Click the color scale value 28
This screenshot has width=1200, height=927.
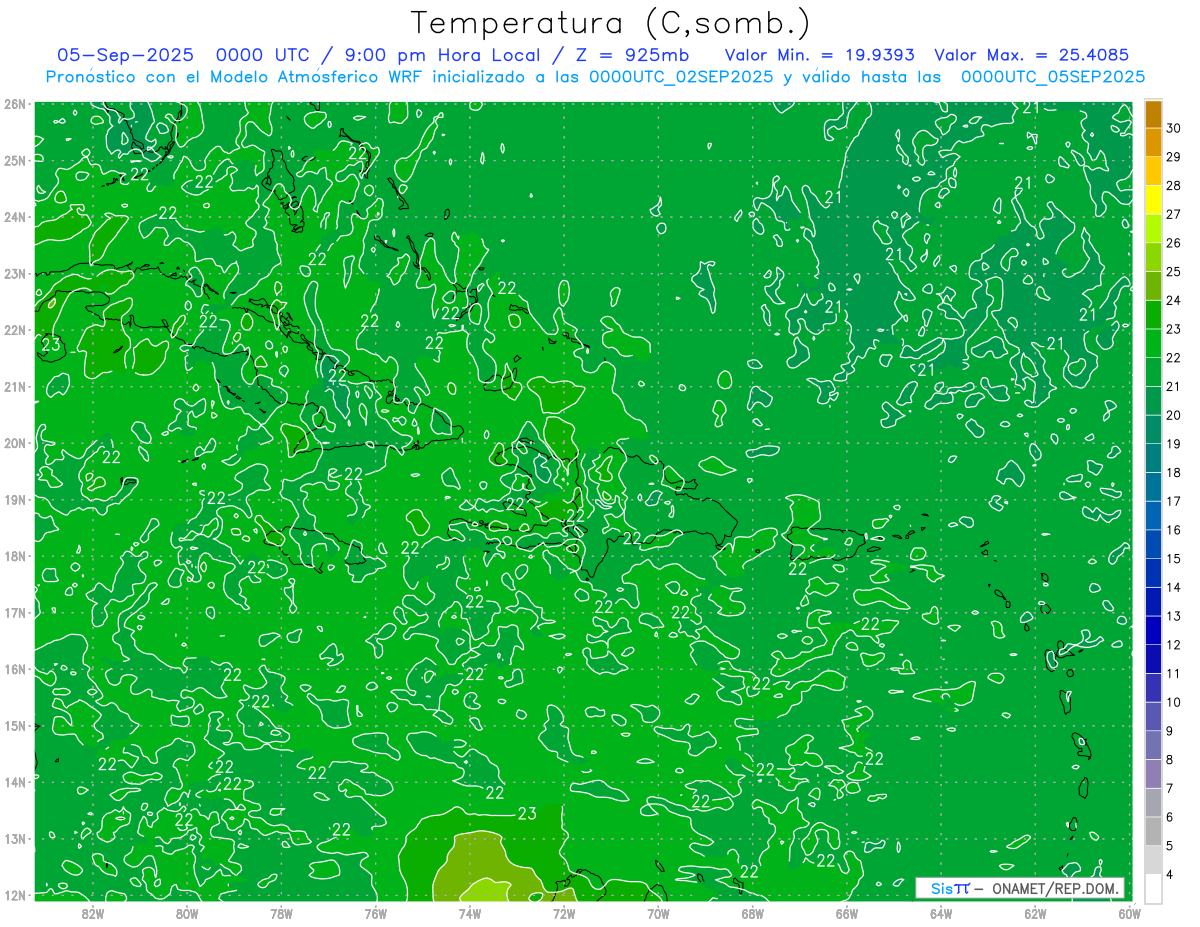click(x=1174, y=185)
